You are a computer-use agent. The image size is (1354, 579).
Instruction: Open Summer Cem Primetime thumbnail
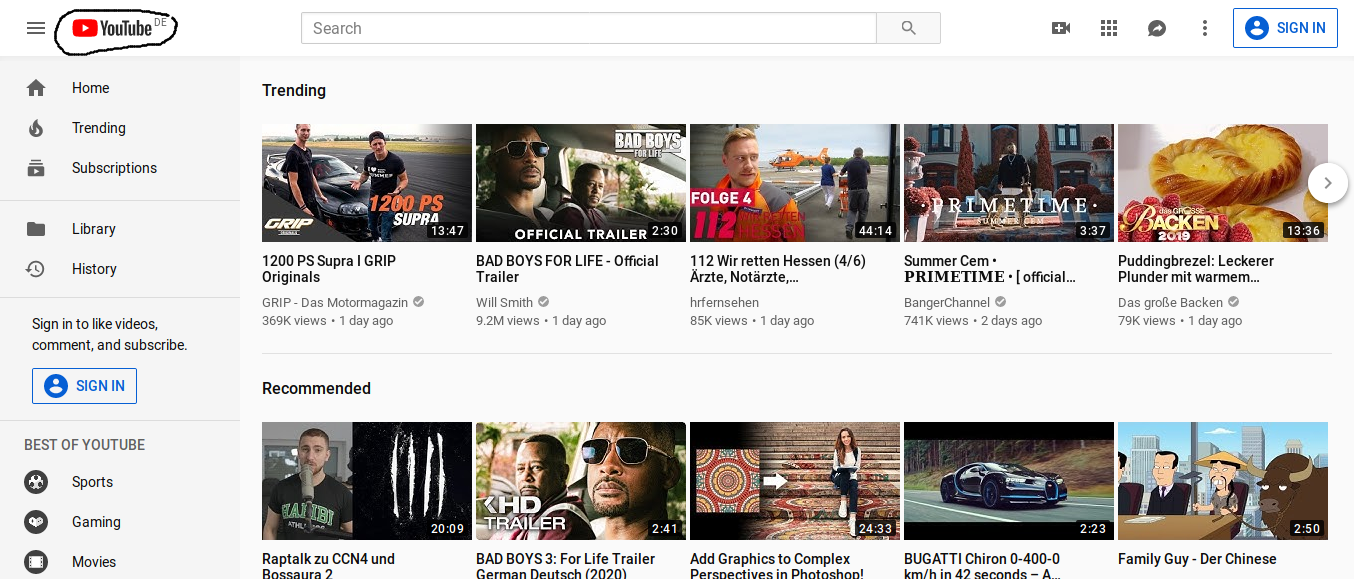1009,183
